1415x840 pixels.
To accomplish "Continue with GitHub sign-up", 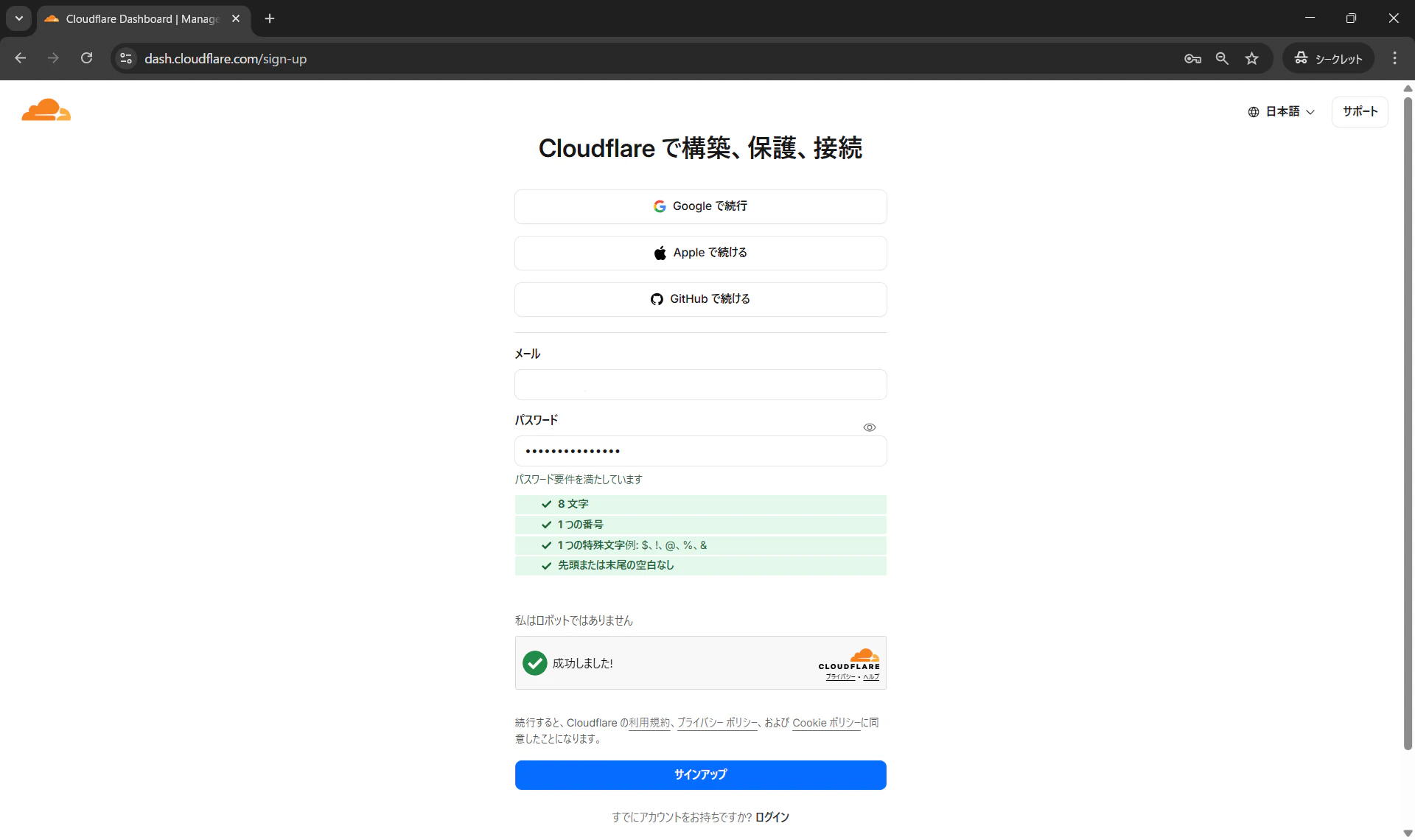I will coord(700,299).
